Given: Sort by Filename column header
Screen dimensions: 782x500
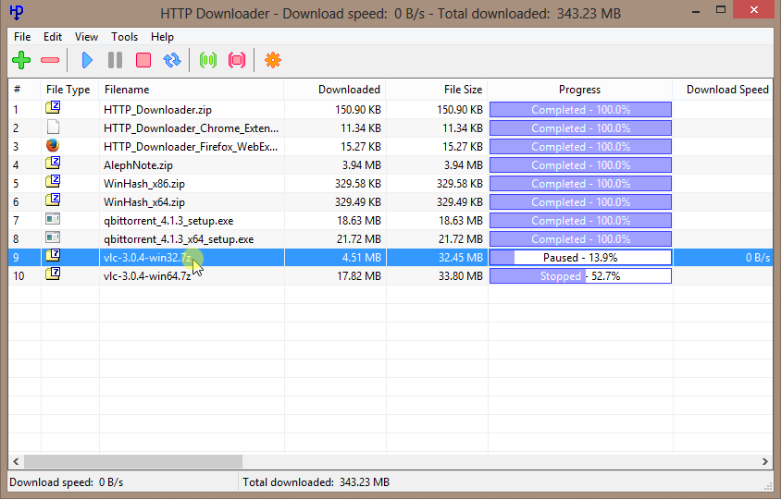Looking at the screenshot, I should (192, 90).
